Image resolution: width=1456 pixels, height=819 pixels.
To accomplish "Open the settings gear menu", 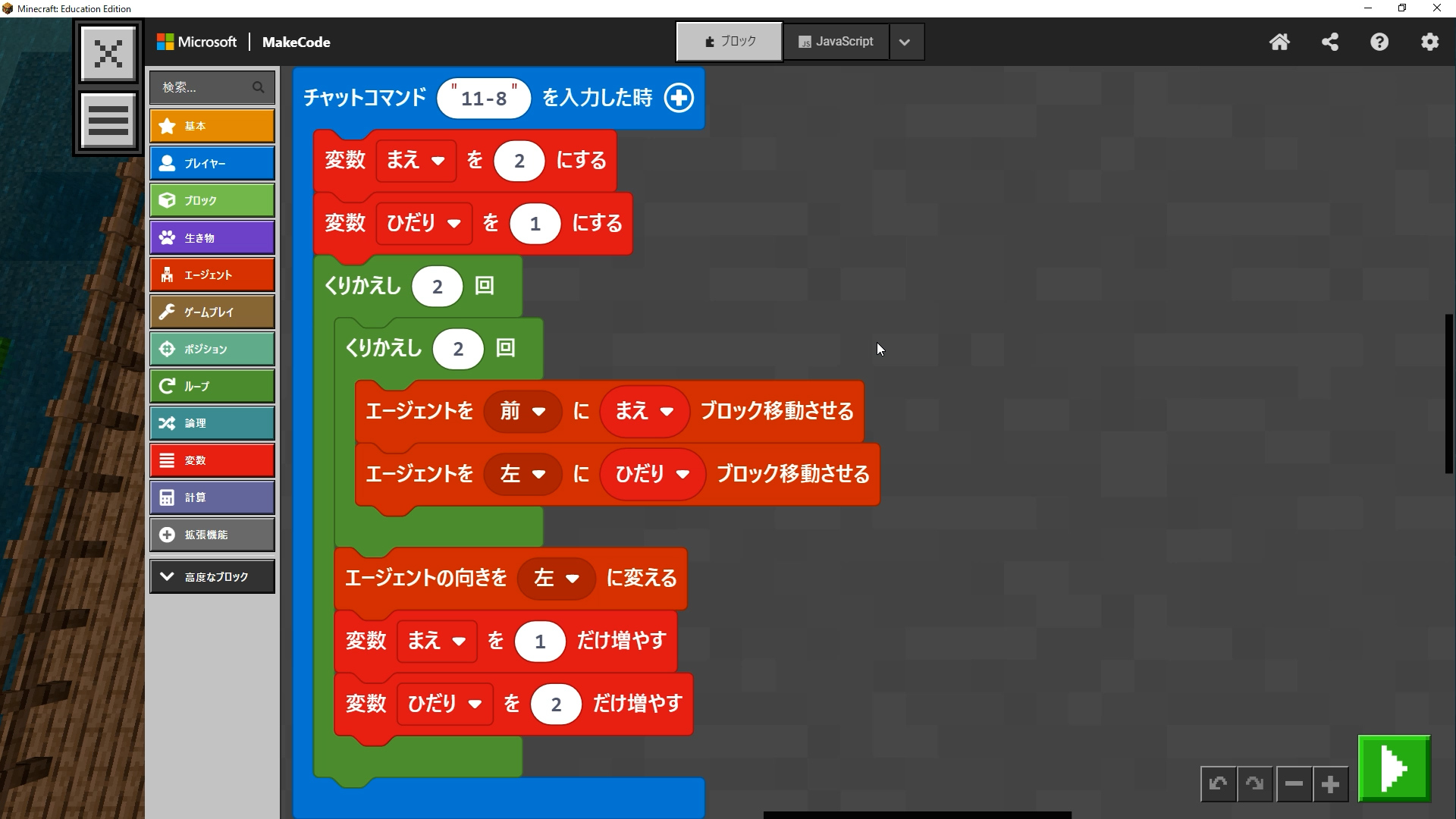I will click(1429, 42).
